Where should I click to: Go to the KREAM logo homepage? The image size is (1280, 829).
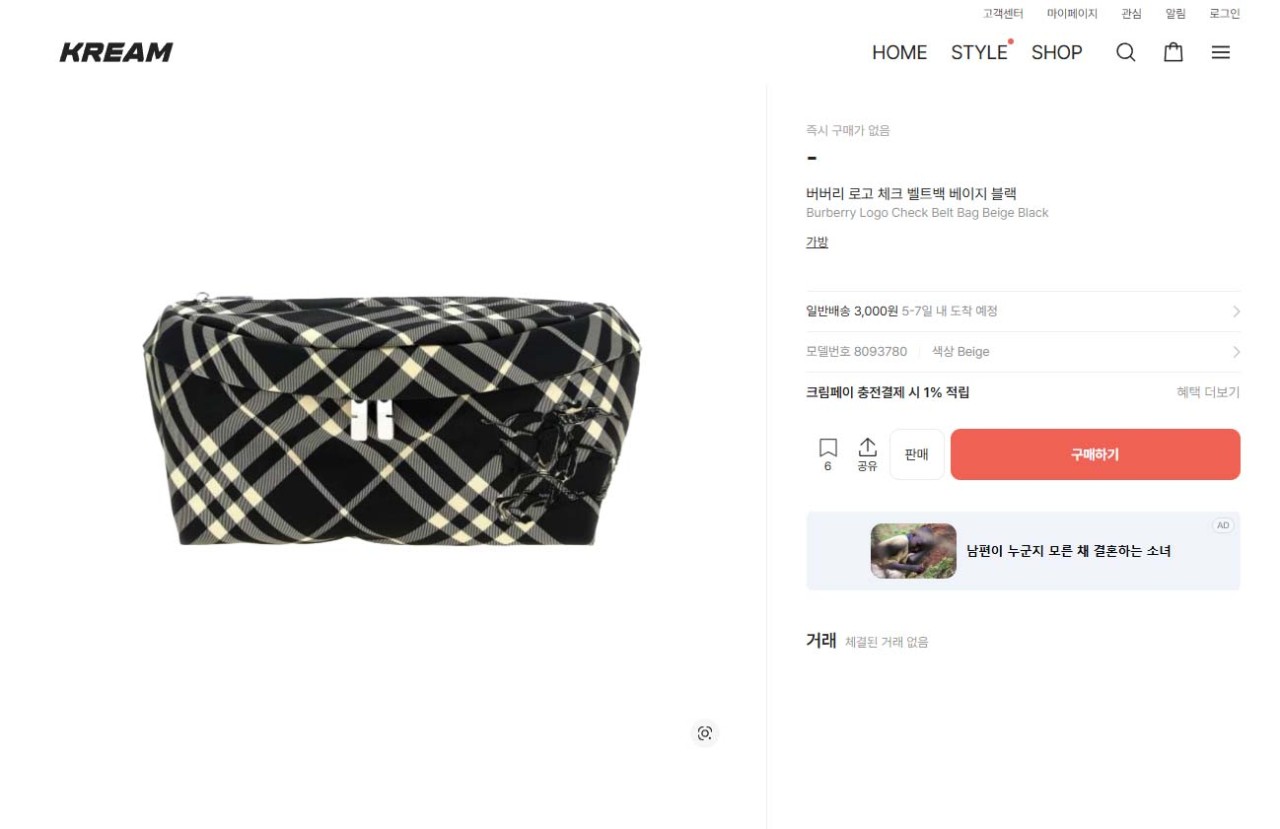(116, 52)
